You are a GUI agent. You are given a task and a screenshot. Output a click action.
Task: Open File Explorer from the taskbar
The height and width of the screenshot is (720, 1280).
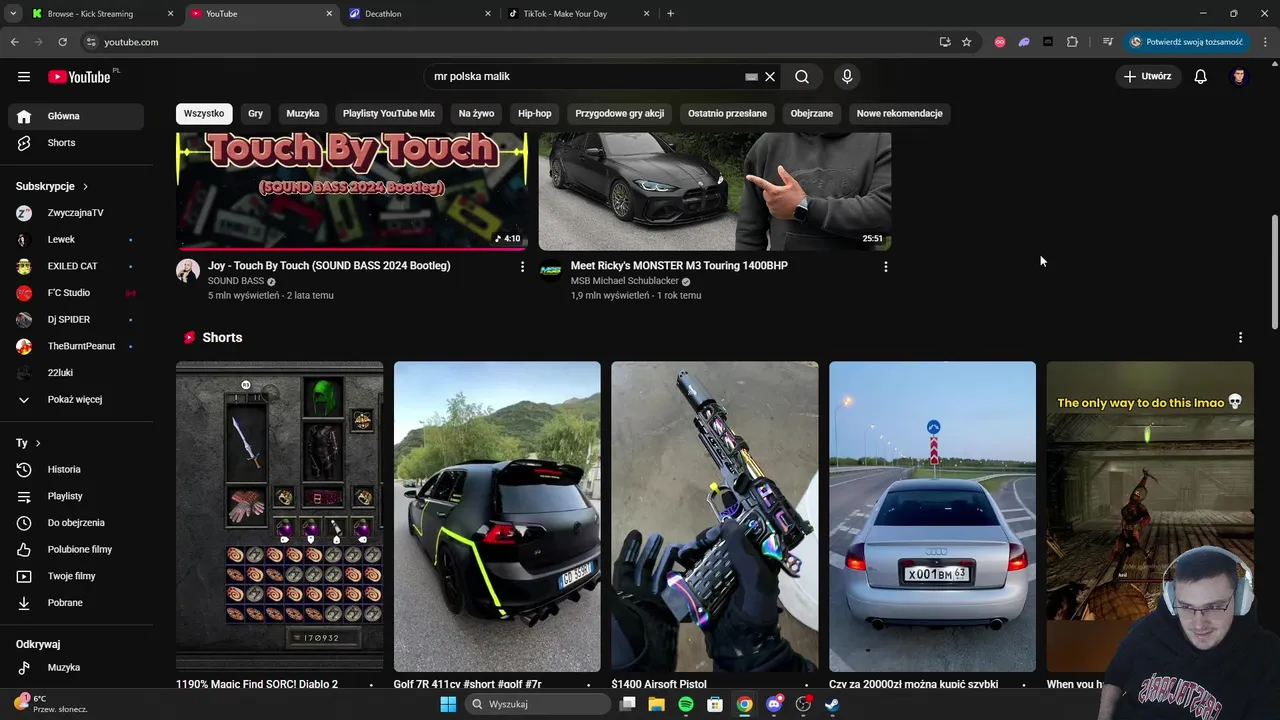pyautogui.click(x=656, y=704)
